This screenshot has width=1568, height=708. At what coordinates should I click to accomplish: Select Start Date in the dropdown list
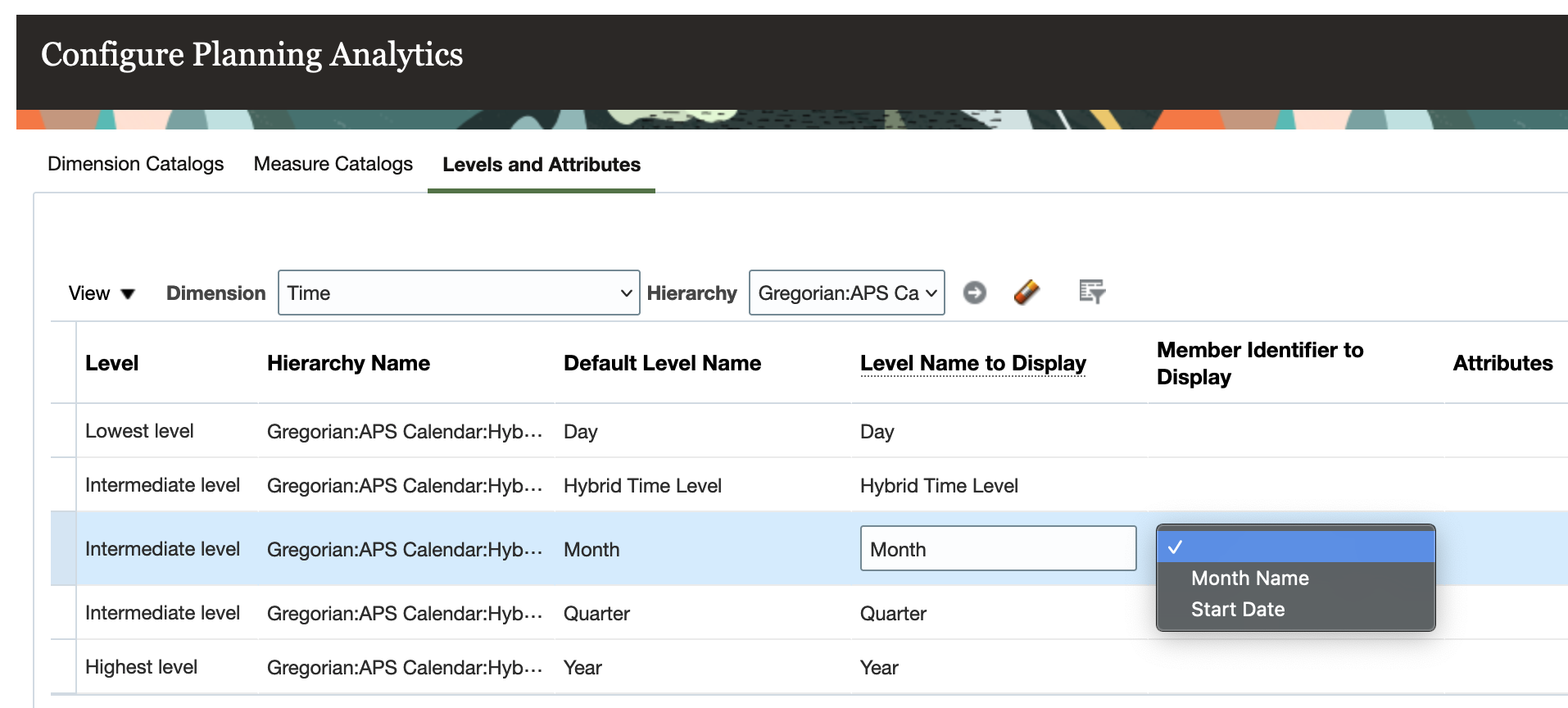coord(1237,610)
